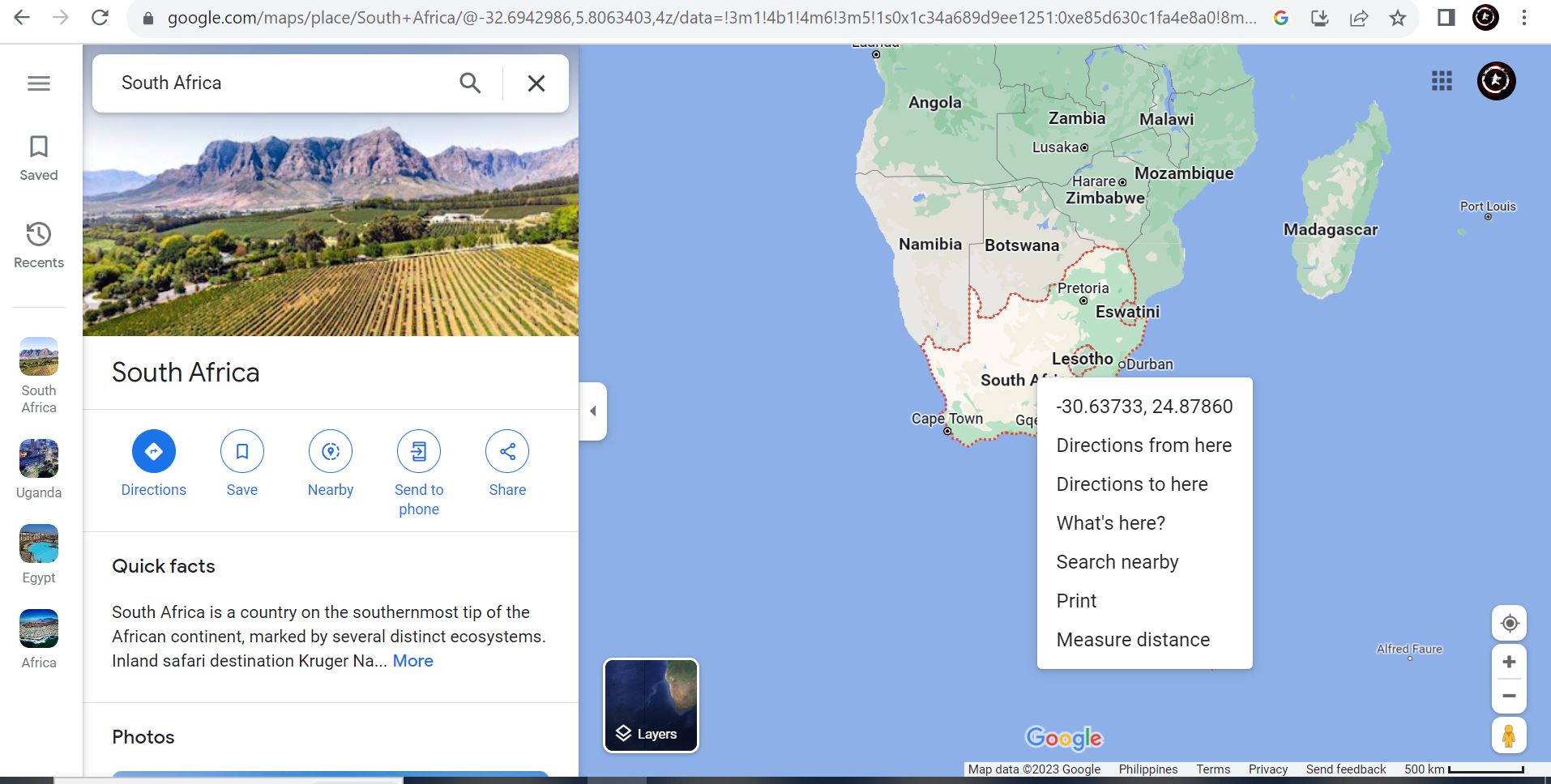Click the Port Louis map label
The width and height of the screenshot is (1551, 784).
click(1488, 207)
